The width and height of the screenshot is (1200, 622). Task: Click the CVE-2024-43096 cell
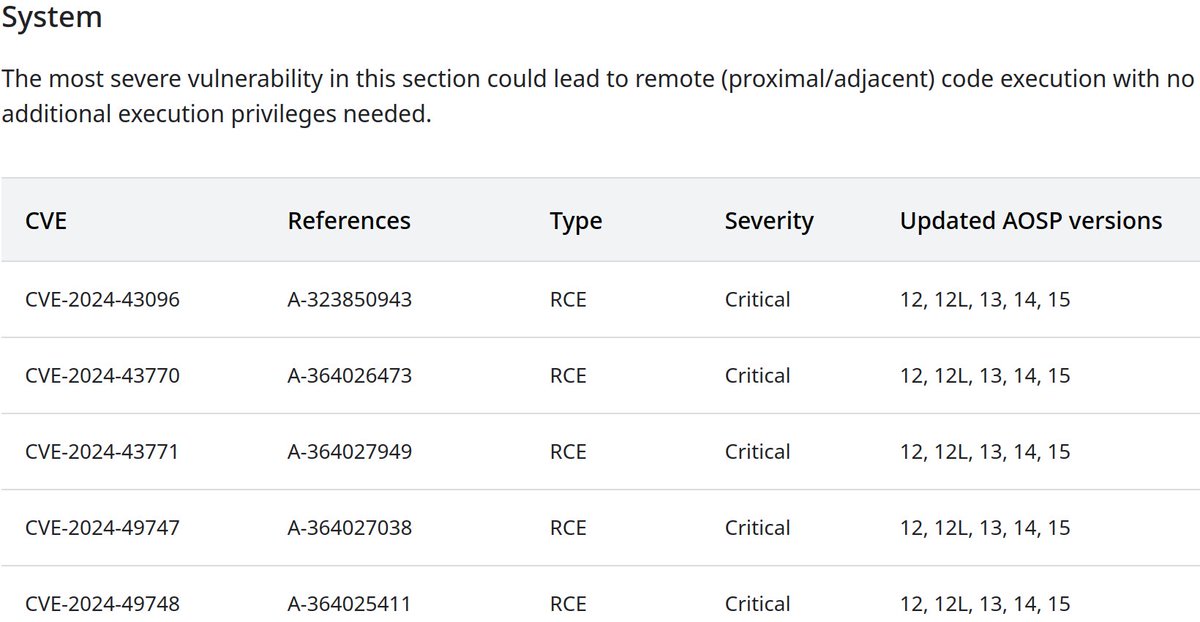(x=102, y=299)
